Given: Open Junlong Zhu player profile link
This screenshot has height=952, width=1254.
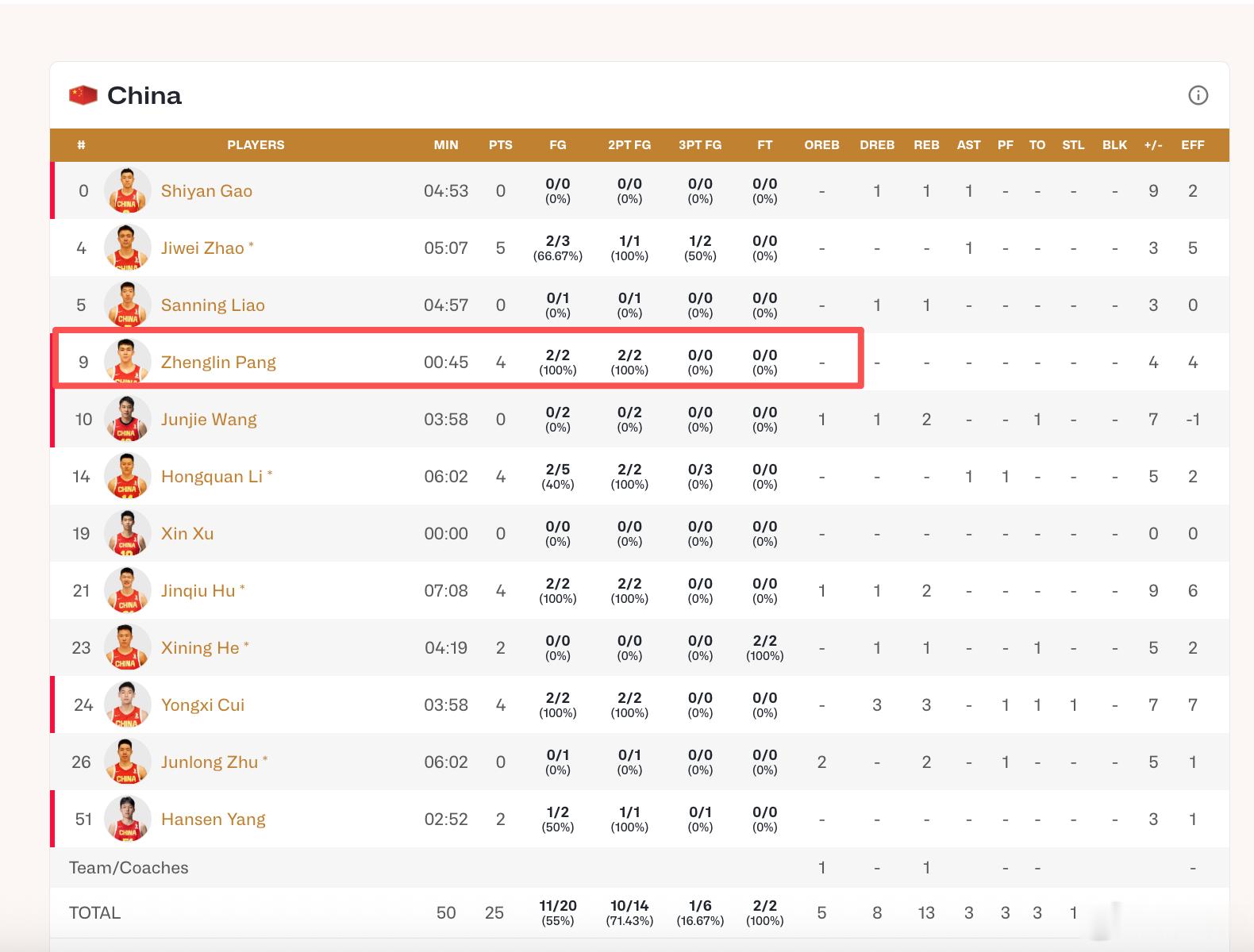Looking at the screenshot, I should coord(210,762).
